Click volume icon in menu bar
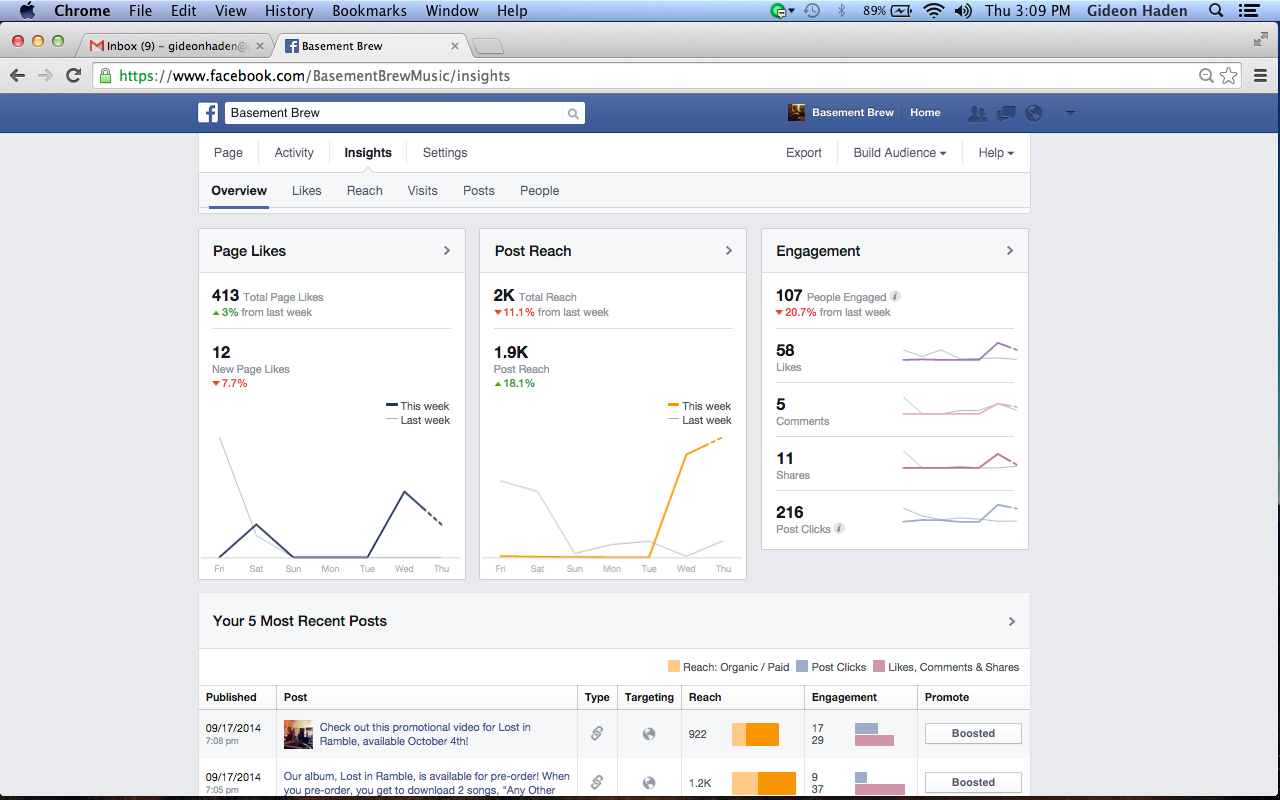 coord(963,11)
